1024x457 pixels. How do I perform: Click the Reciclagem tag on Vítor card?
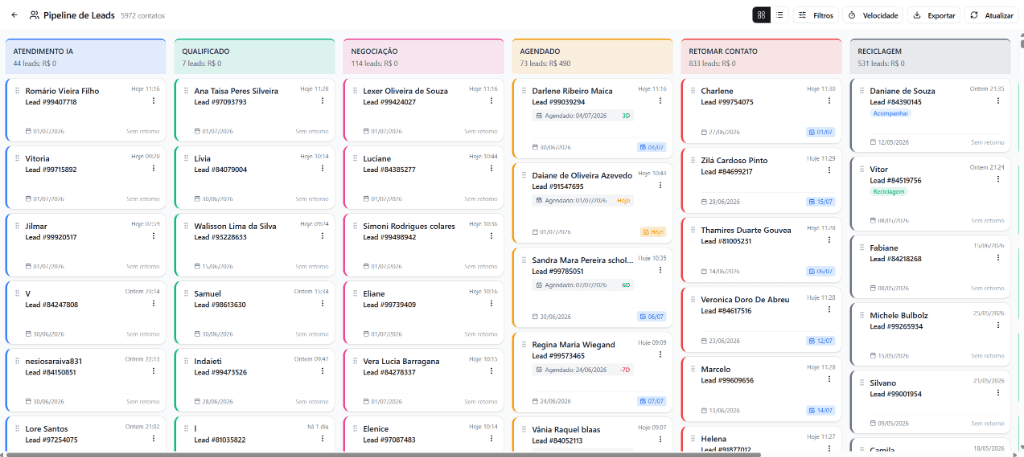point(888,192)
